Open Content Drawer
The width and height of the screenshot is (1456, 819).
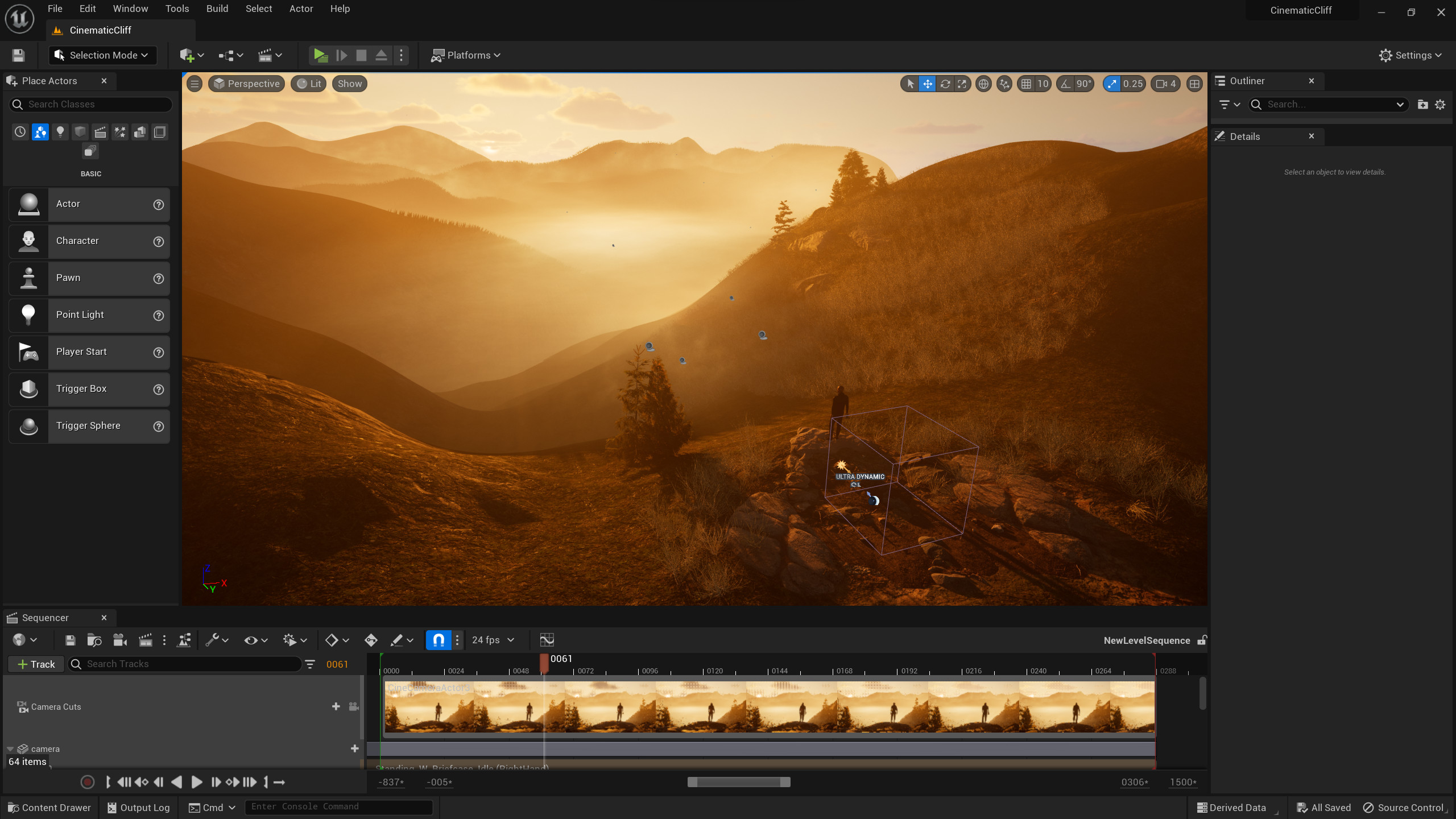49,808
